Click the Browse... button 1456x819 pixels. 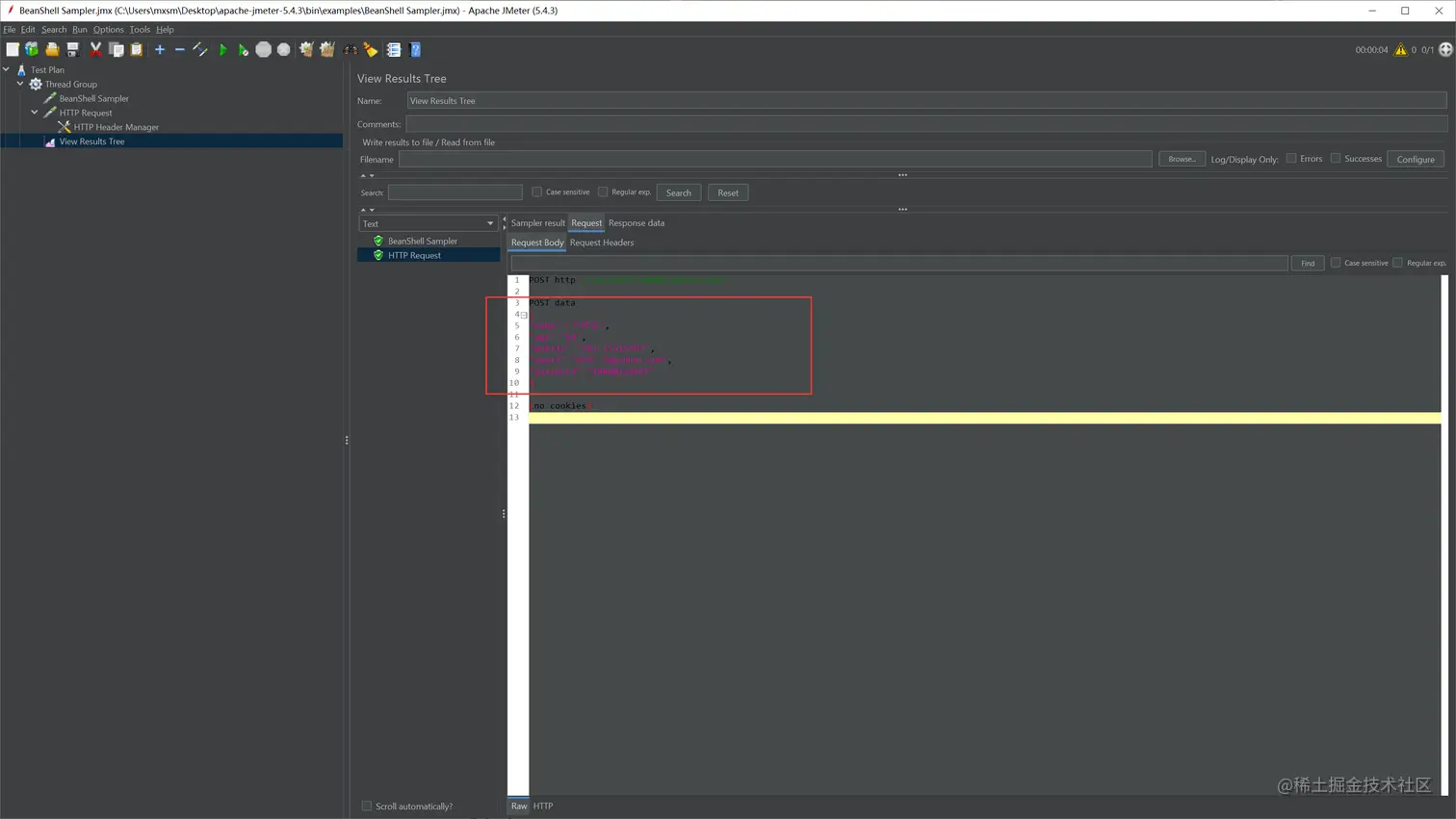(x=1182, y=159)
